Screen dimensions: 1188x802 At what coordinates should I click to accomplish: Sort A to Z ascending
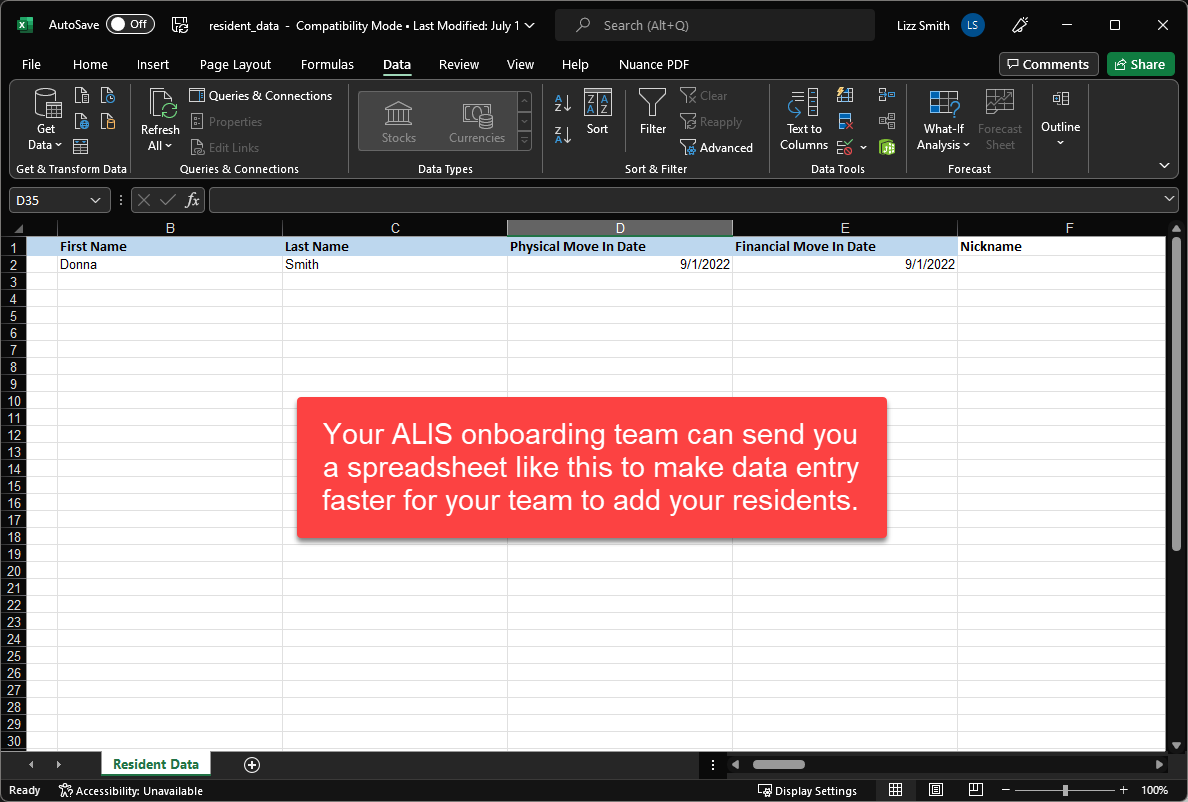point(563,103)
